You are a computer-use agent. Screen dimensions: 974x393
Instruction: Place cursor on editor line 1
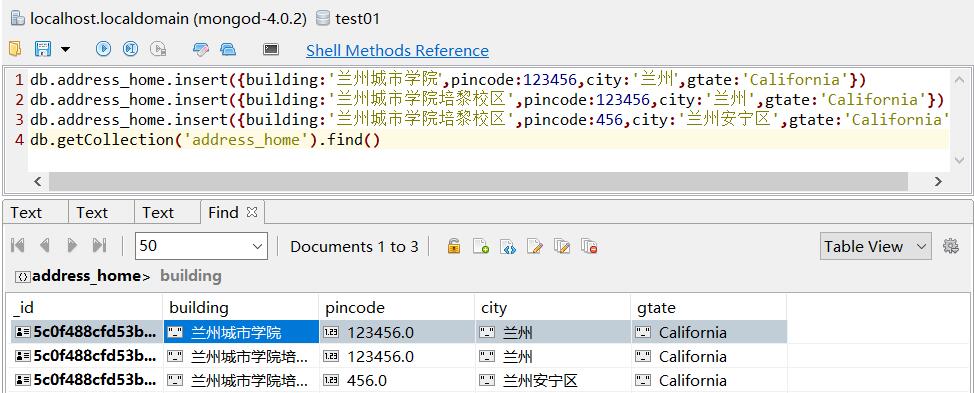[x=488, y=79]
